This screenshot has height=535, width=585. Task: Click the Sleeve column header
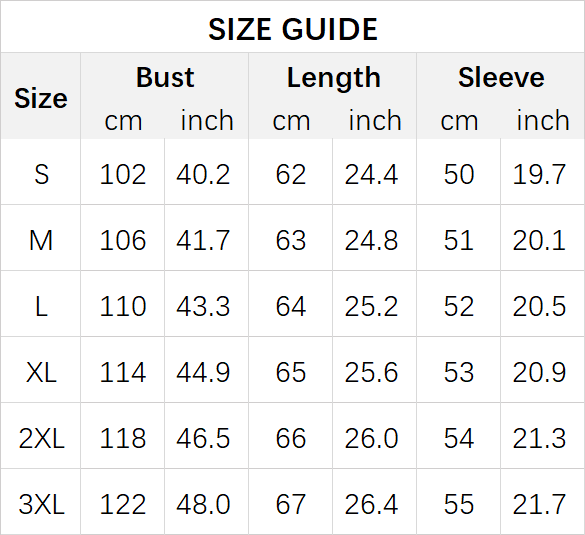point(501,78)
